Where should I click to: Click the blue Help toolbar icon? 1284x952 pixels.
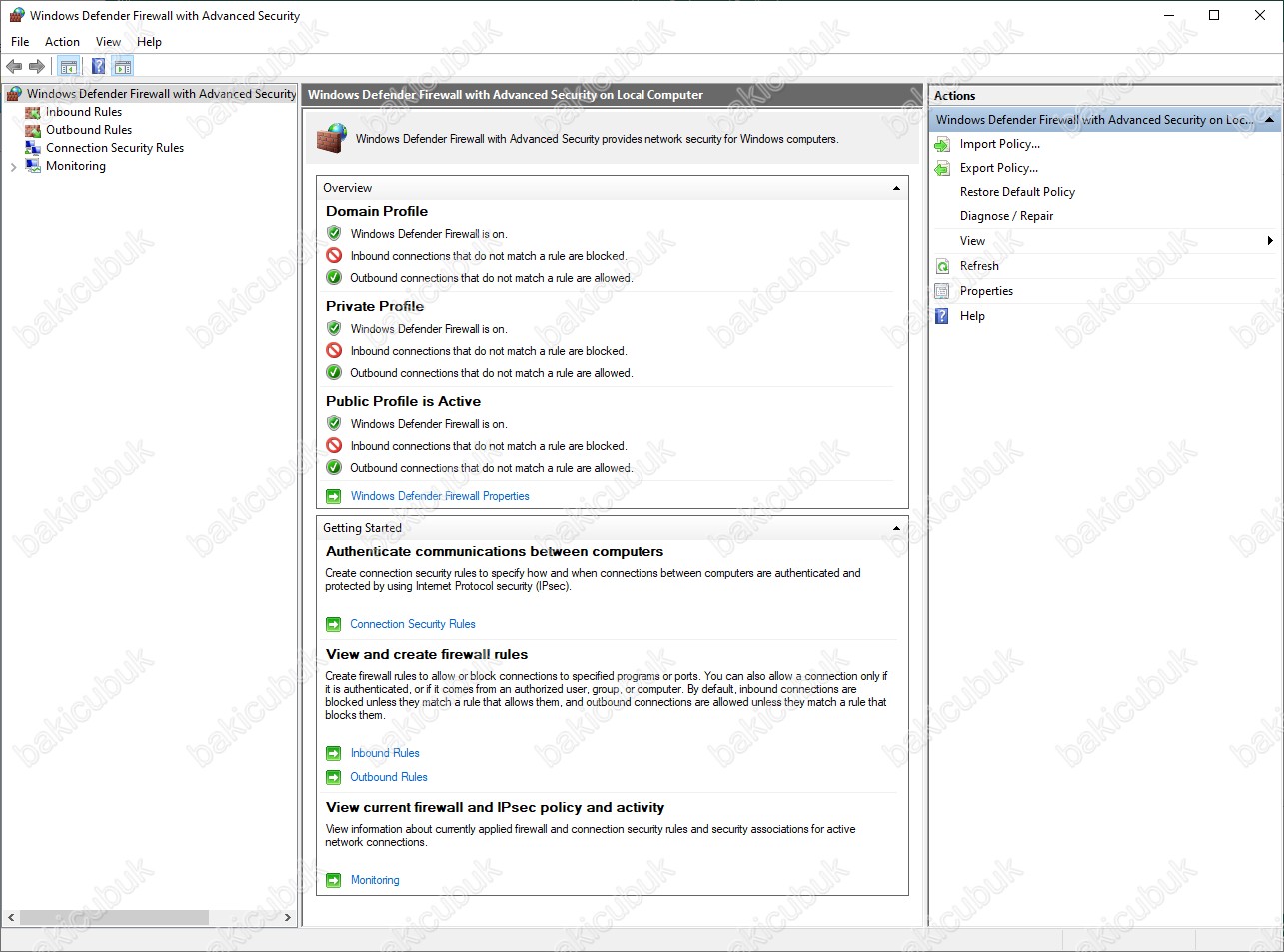(x=98, y=66)
